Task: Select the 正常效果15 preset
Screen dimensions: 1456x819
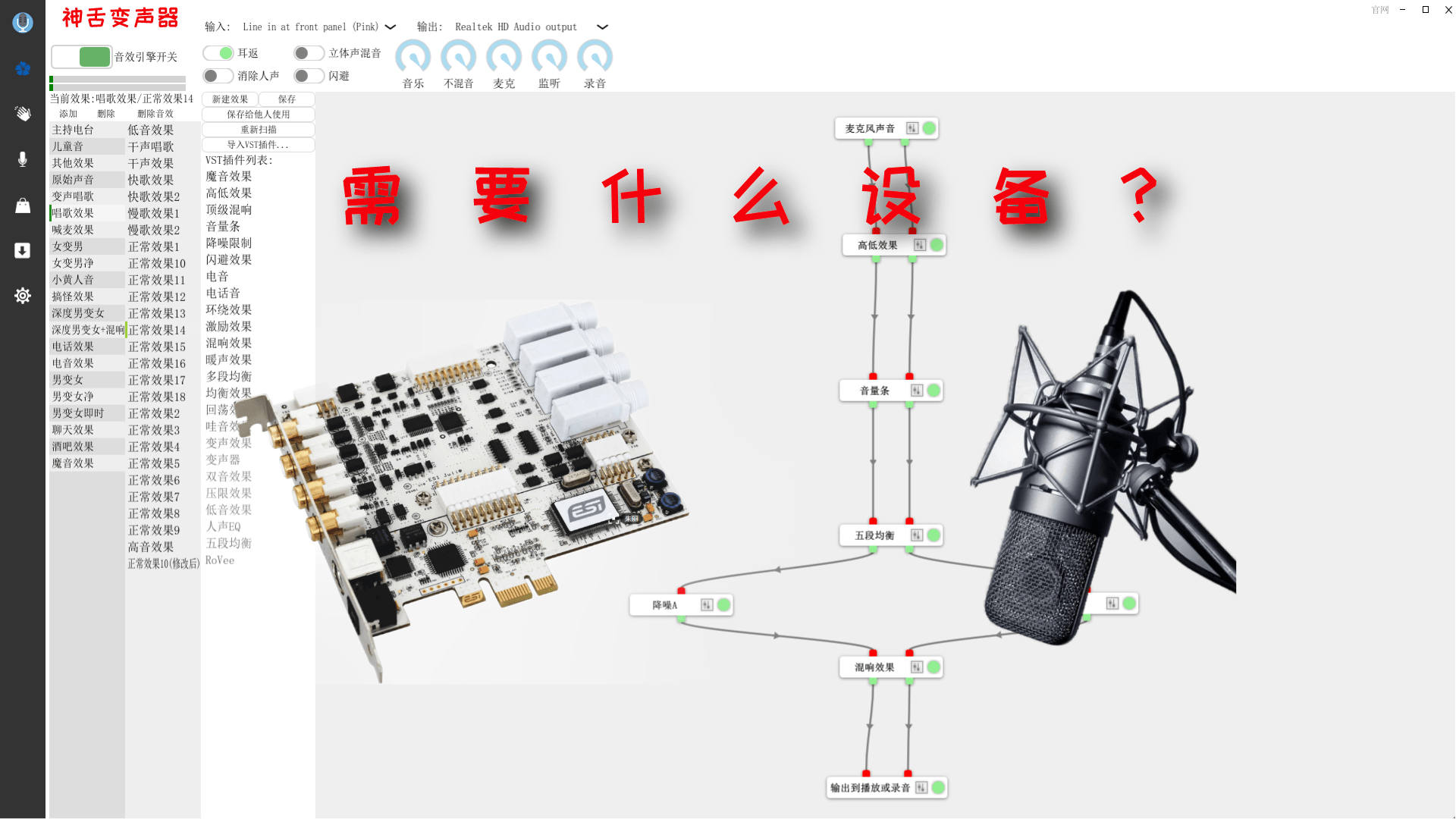Action: coord(163,347)
